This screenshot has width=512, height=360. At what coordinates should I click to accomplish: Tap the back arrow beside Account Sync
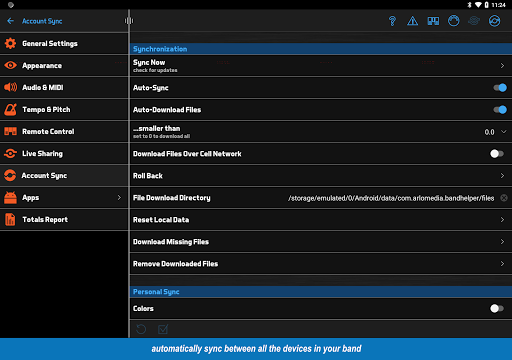pyautogui.click(x=10, y=21)
